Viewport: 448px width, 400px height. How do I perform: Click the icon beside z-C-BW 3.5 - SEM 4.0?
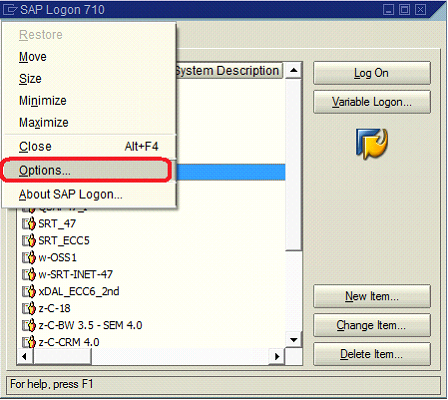pos(29,325)
